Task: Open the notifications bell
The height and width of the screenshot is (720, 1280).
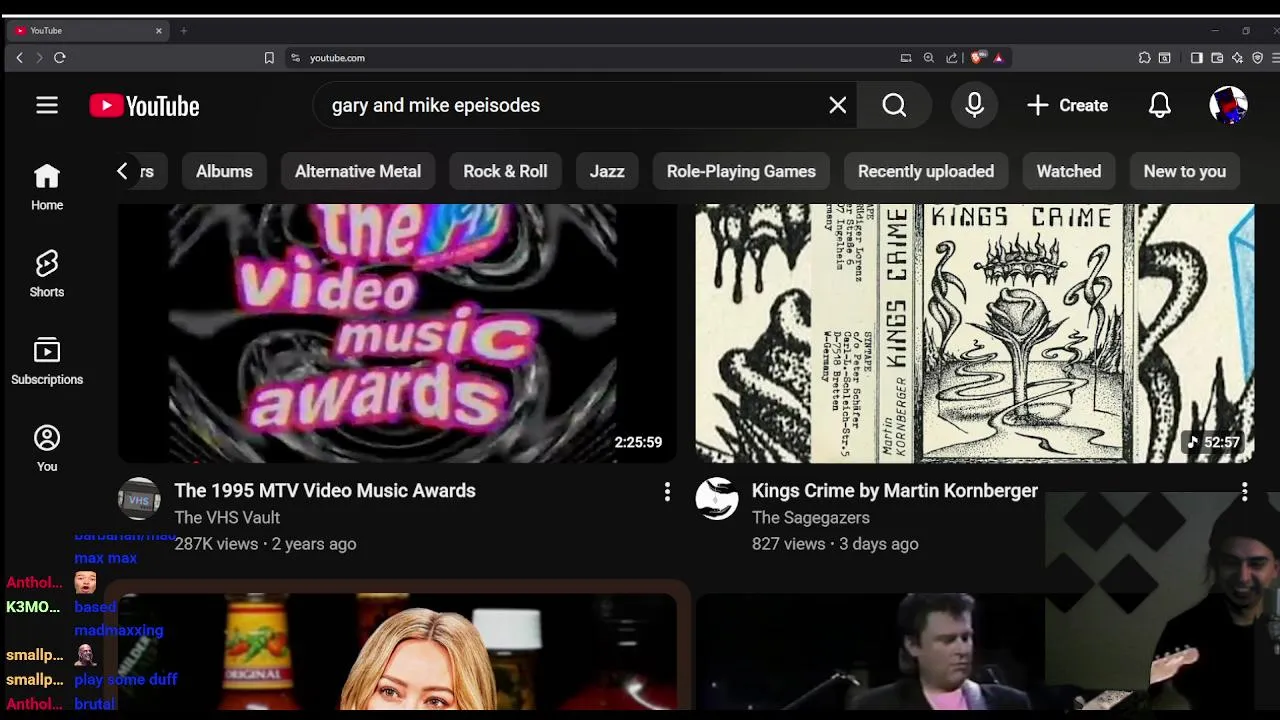Action: coord(1160,105)
